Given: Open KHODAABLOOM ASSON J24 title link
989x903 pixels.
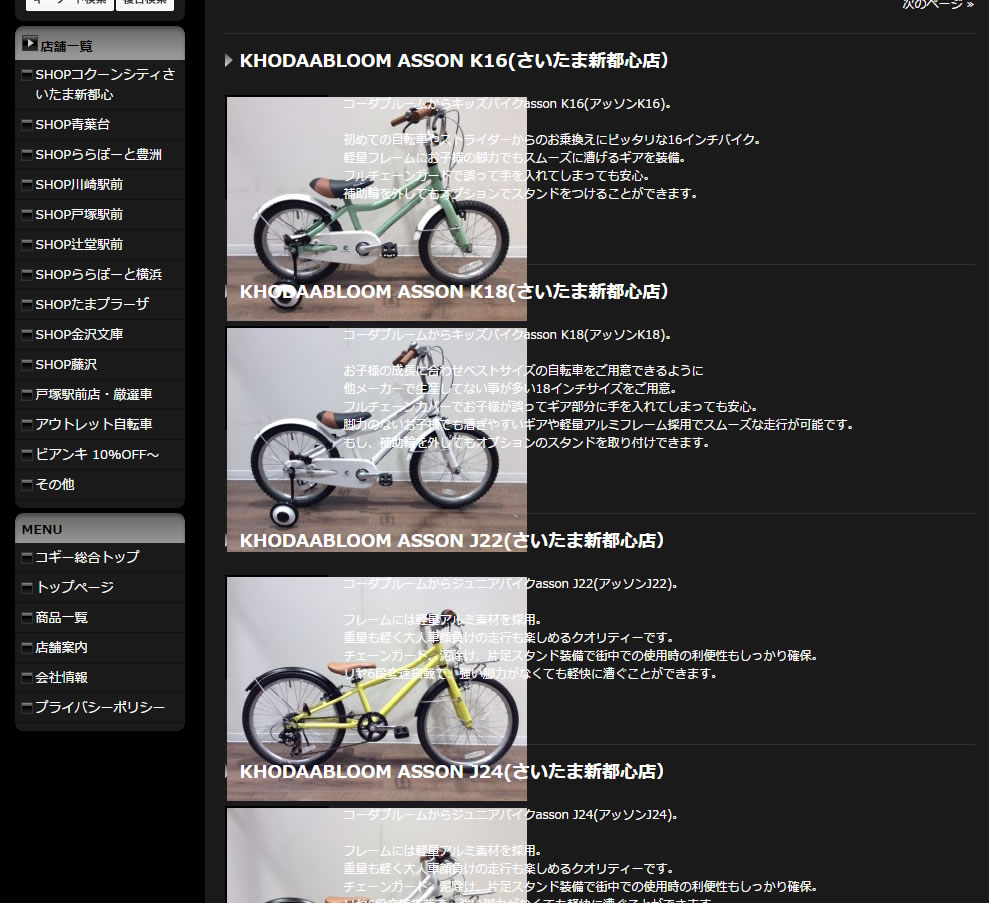Looking at the screenshot, I should [452, 771].
